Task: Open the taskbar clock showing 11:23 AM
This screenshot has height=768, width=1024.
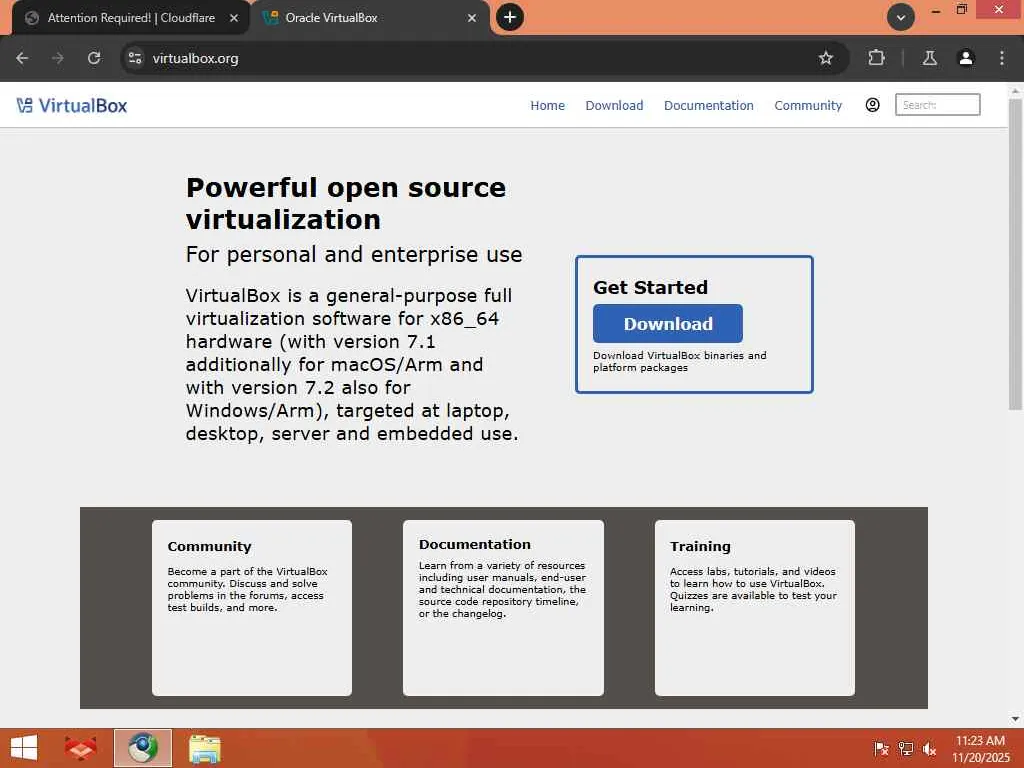Action: [x=980, y=749]
